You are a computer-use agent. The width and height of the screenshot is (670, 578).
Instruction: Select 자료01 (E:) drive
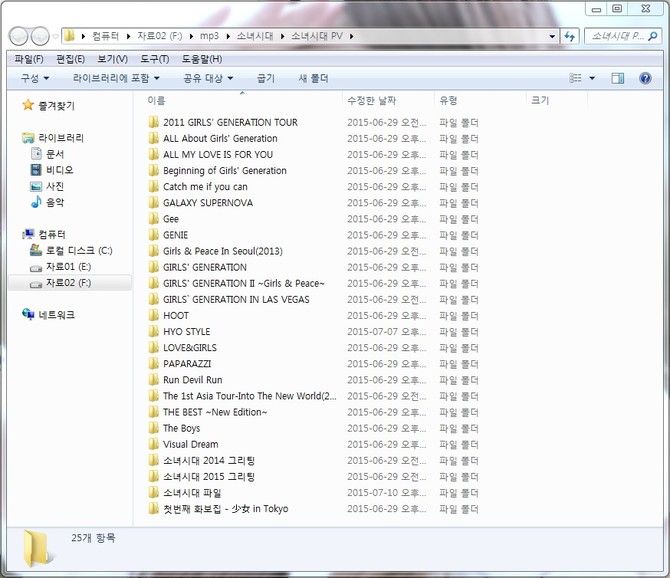(68, 267)
